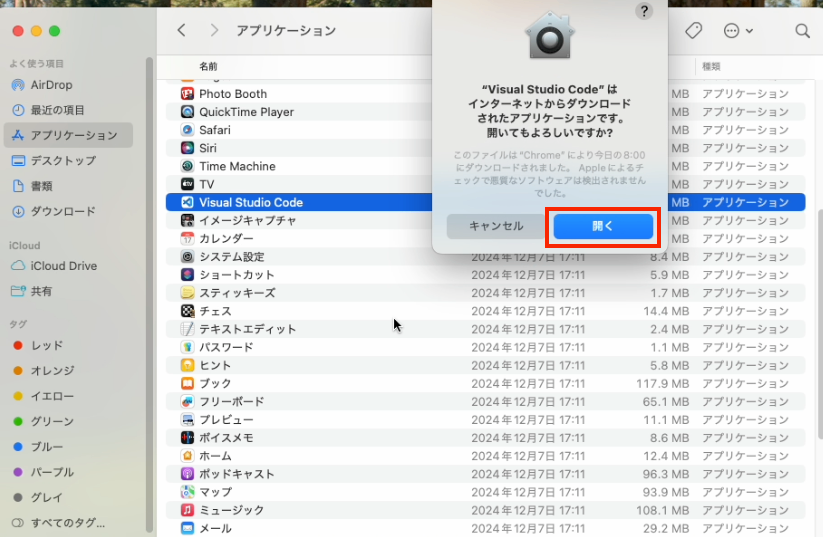Click the チェス app icon
The image size is (823, 537).
[x=187, y=311]
